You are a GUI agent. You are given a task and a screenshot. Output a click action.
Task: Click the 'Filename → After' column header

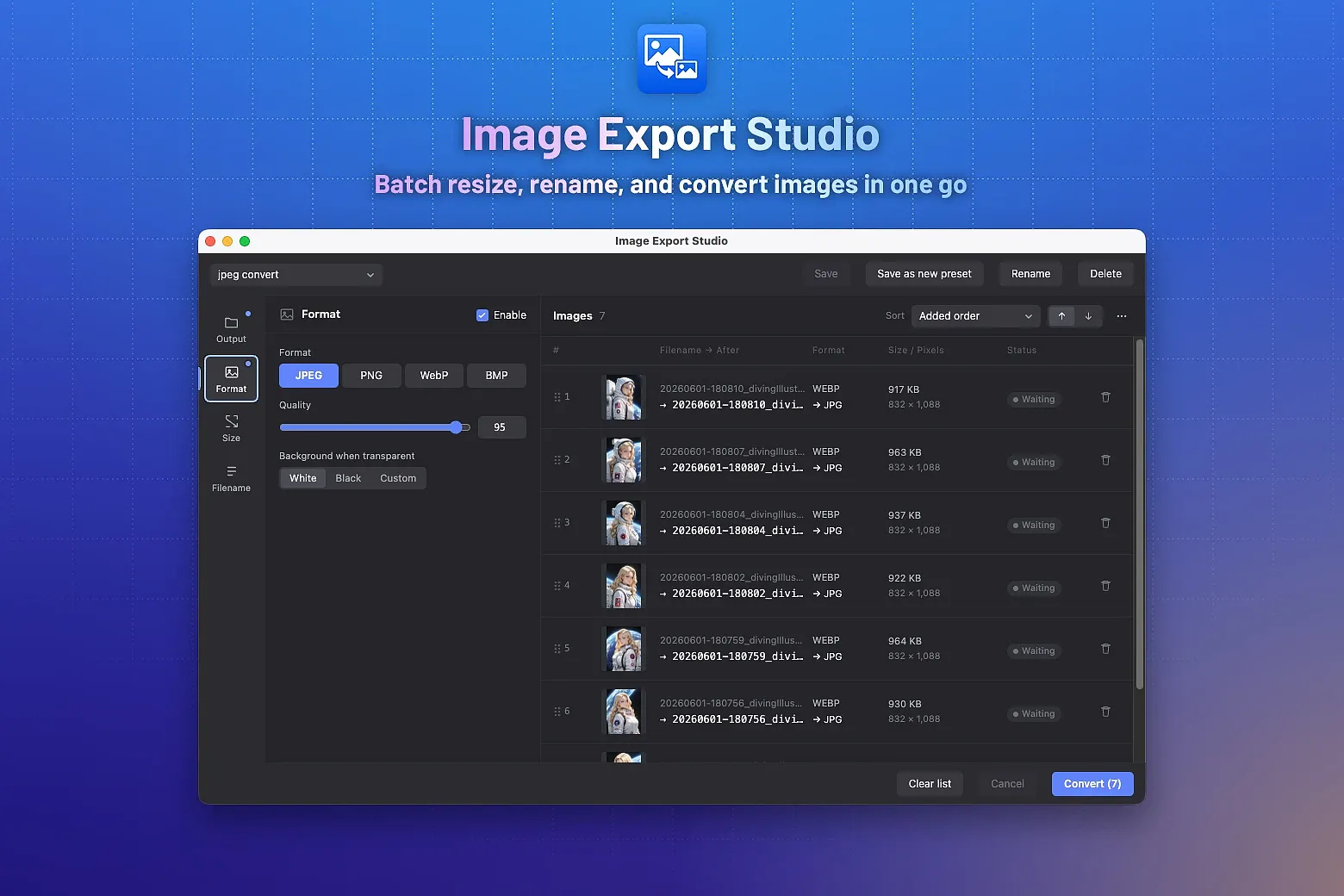click(x=700, y=351)
